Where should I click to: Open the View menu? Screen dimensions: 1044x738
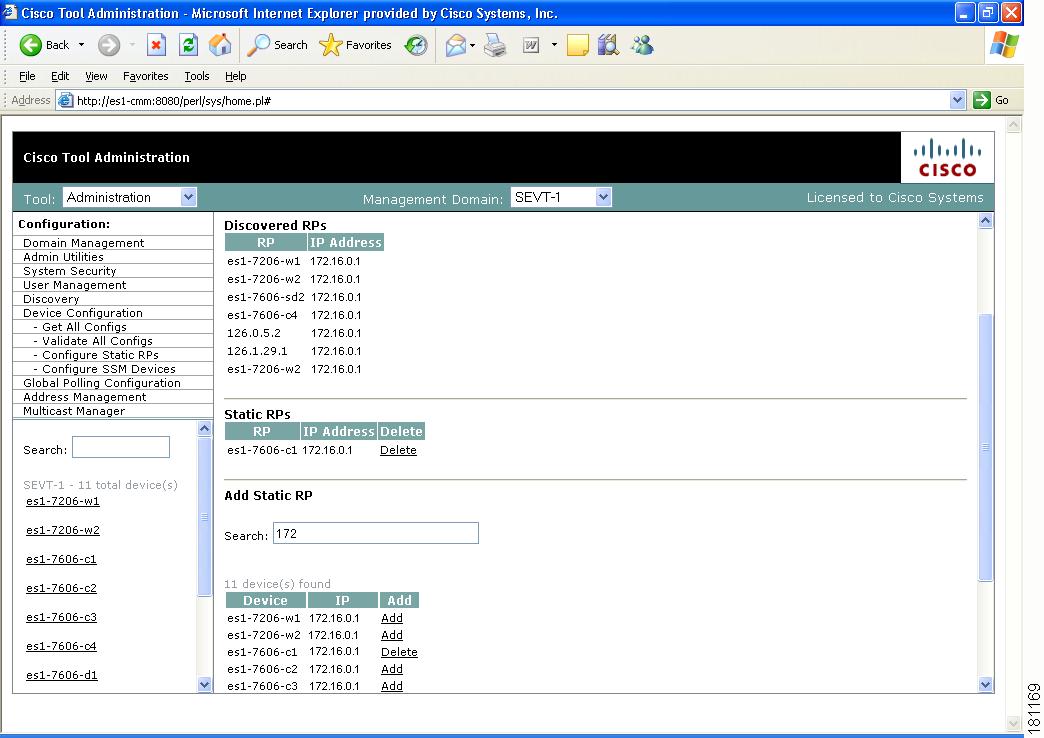pos(96,76)
